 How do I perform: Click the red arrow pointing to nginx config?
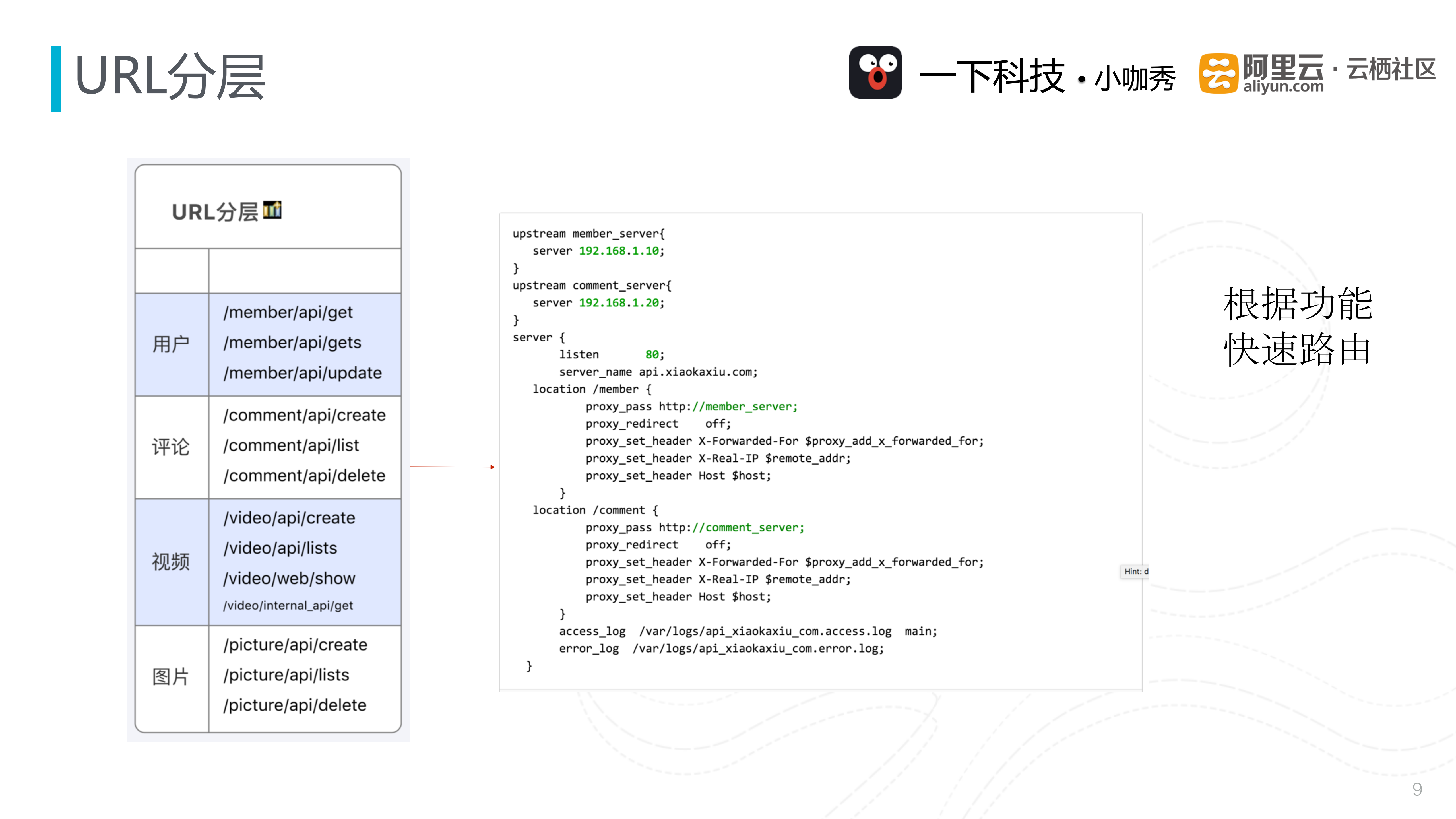point(452,467)
